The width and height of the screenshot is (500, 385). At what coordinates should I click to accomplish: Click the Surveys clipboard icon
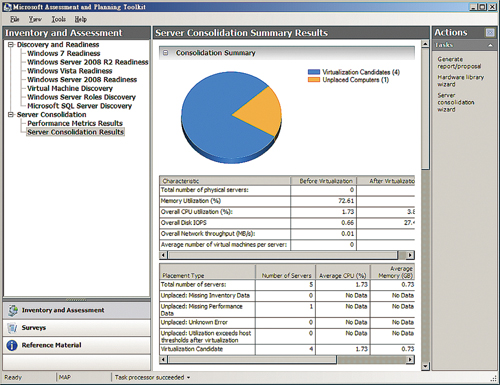pos(12,328)
